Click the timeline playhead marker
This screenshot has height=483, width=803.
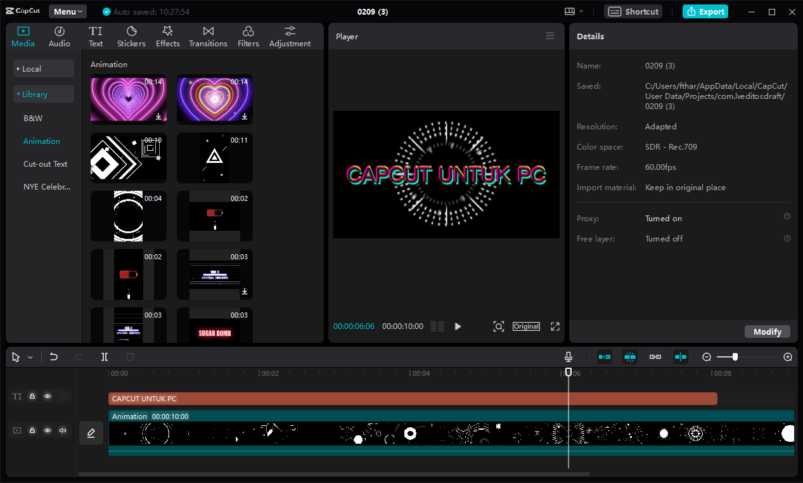pos(568,372)
